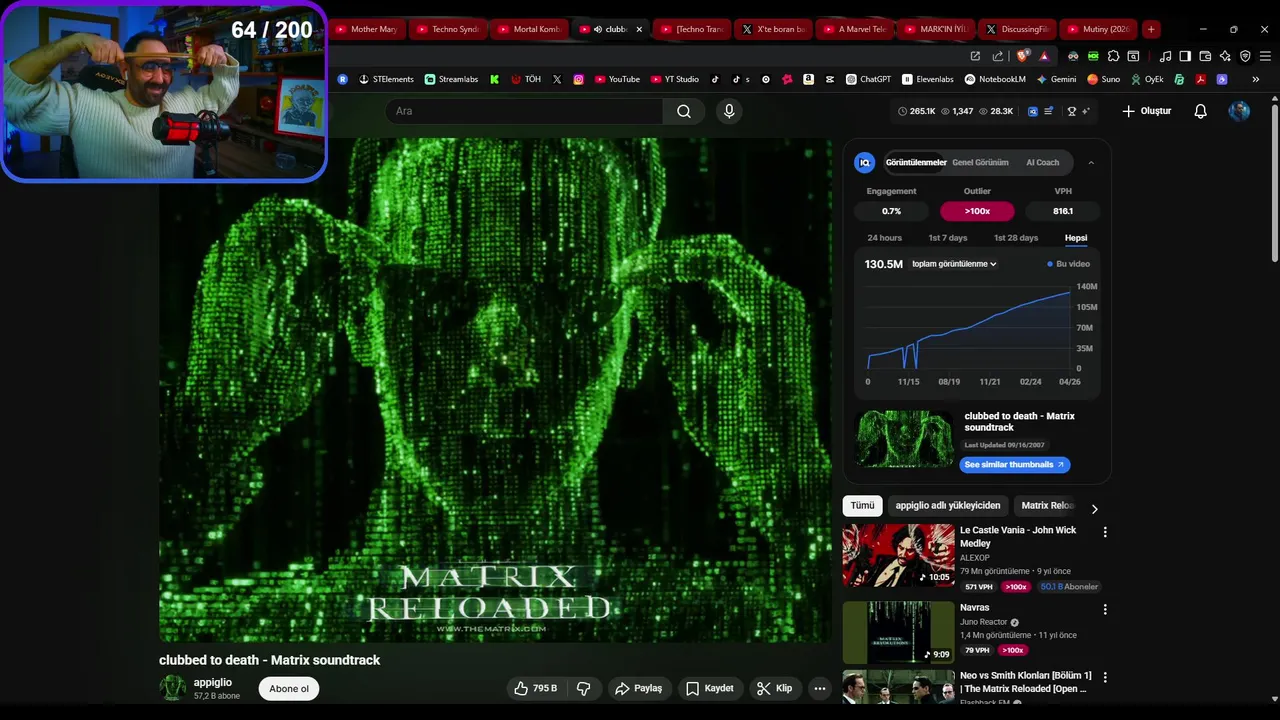Switch to the Genel Görünüm tab

[980, 162]
